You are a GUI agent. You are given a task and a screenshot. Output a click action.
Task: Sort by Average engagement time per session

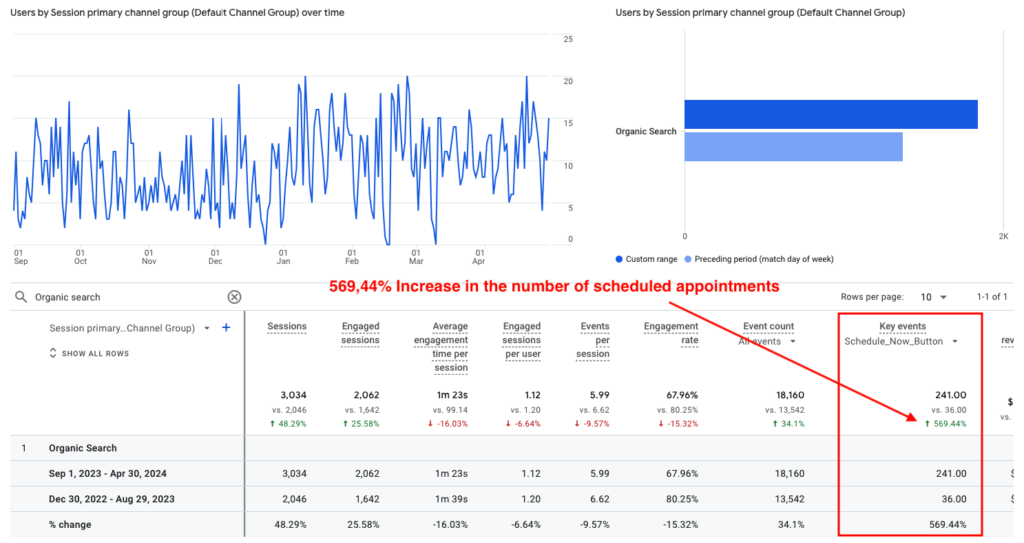[441, 347]
